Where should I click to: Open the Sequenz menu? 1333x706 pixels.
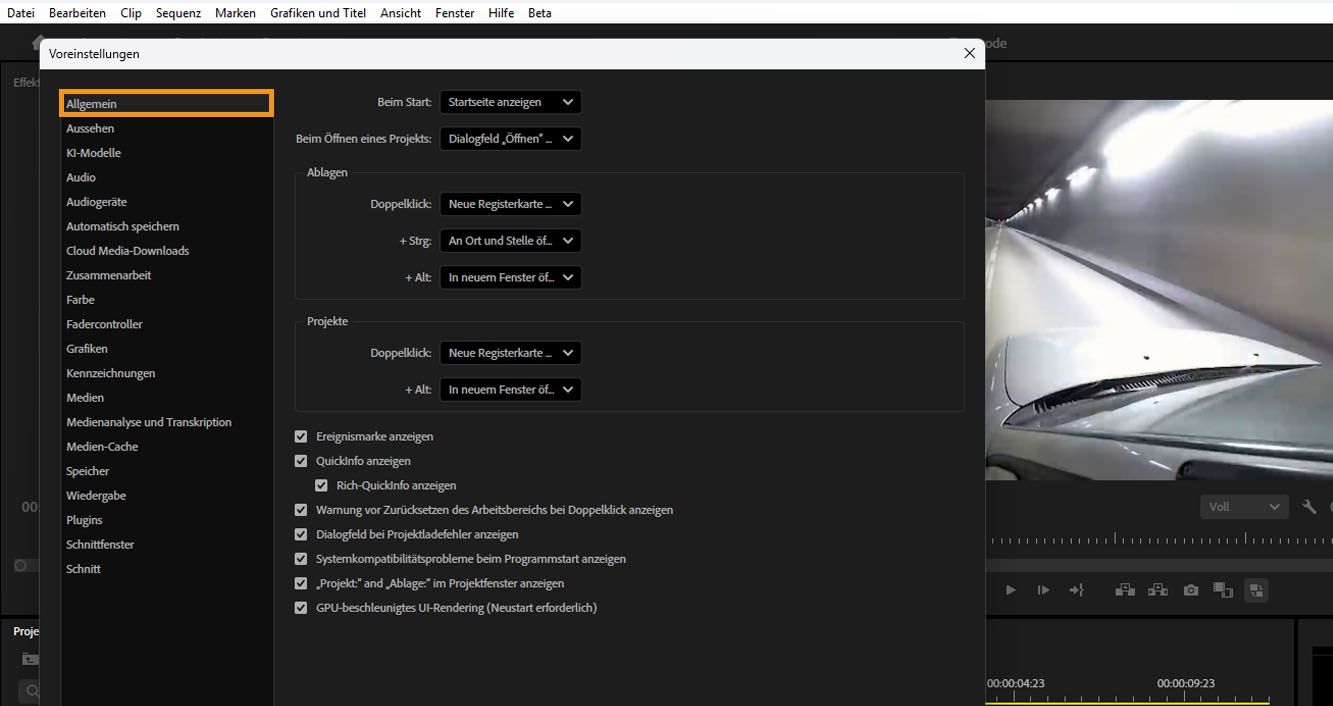(178, 13)
